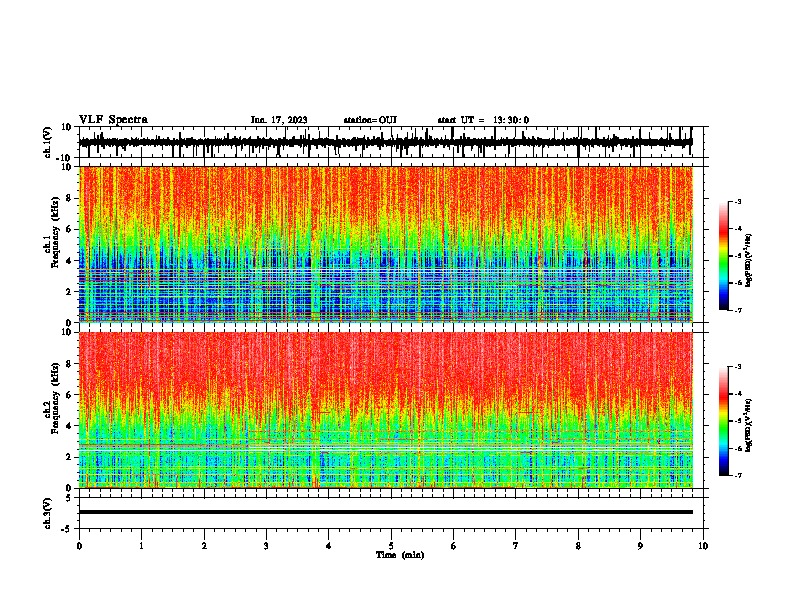Image resolution: width=792 pixels, height=612 pixels.
Task: Click the time axis tick label "8"
Action: click(578, 546)
